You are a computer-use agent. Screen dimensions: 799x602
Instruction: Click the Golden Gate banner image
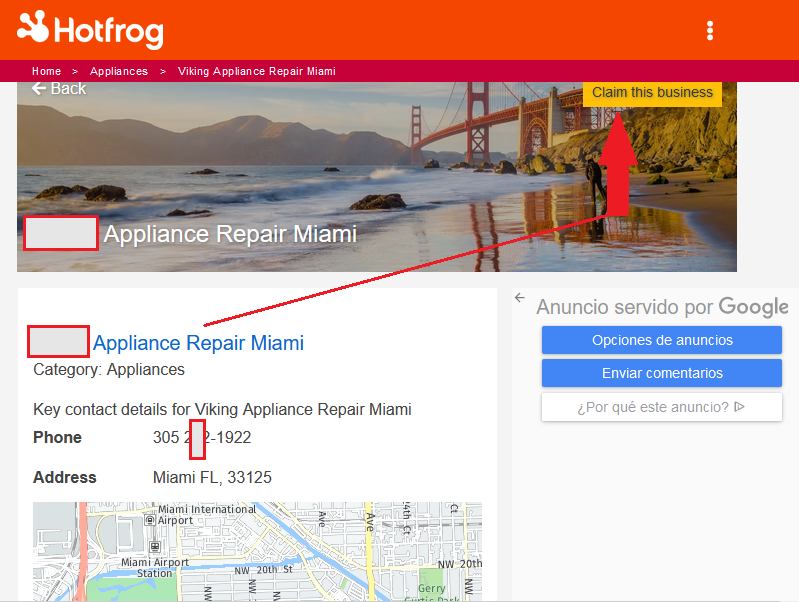(x=377, y=176)
